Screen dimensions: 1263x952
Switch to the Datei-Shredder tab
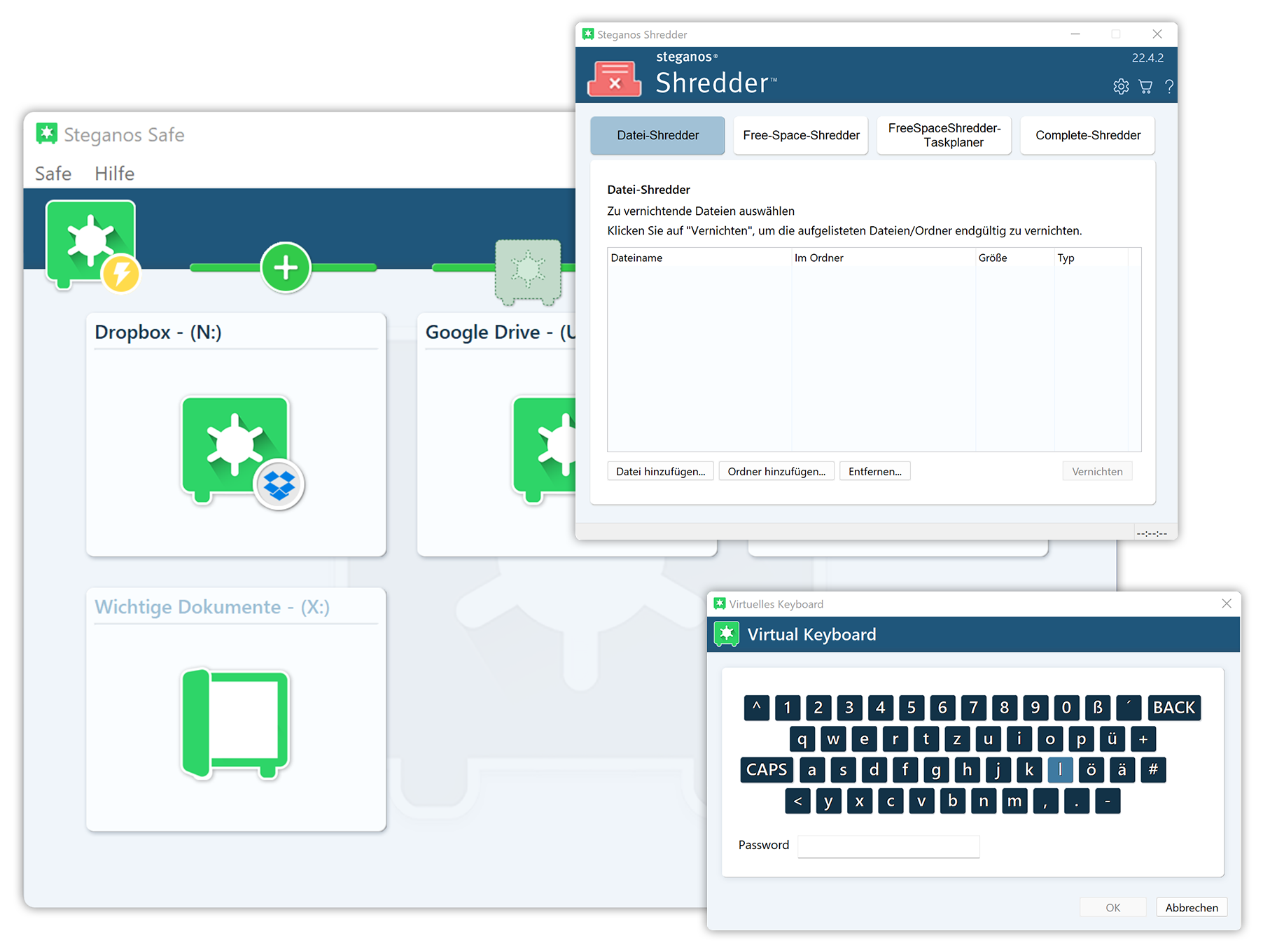[657, 135]
